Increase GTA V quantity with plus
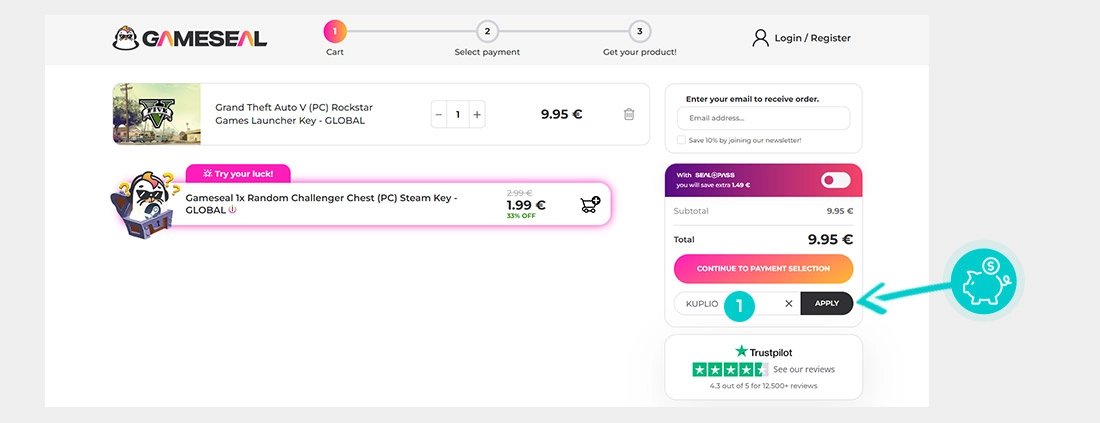The image size is (1100, 423). [477, 114]
